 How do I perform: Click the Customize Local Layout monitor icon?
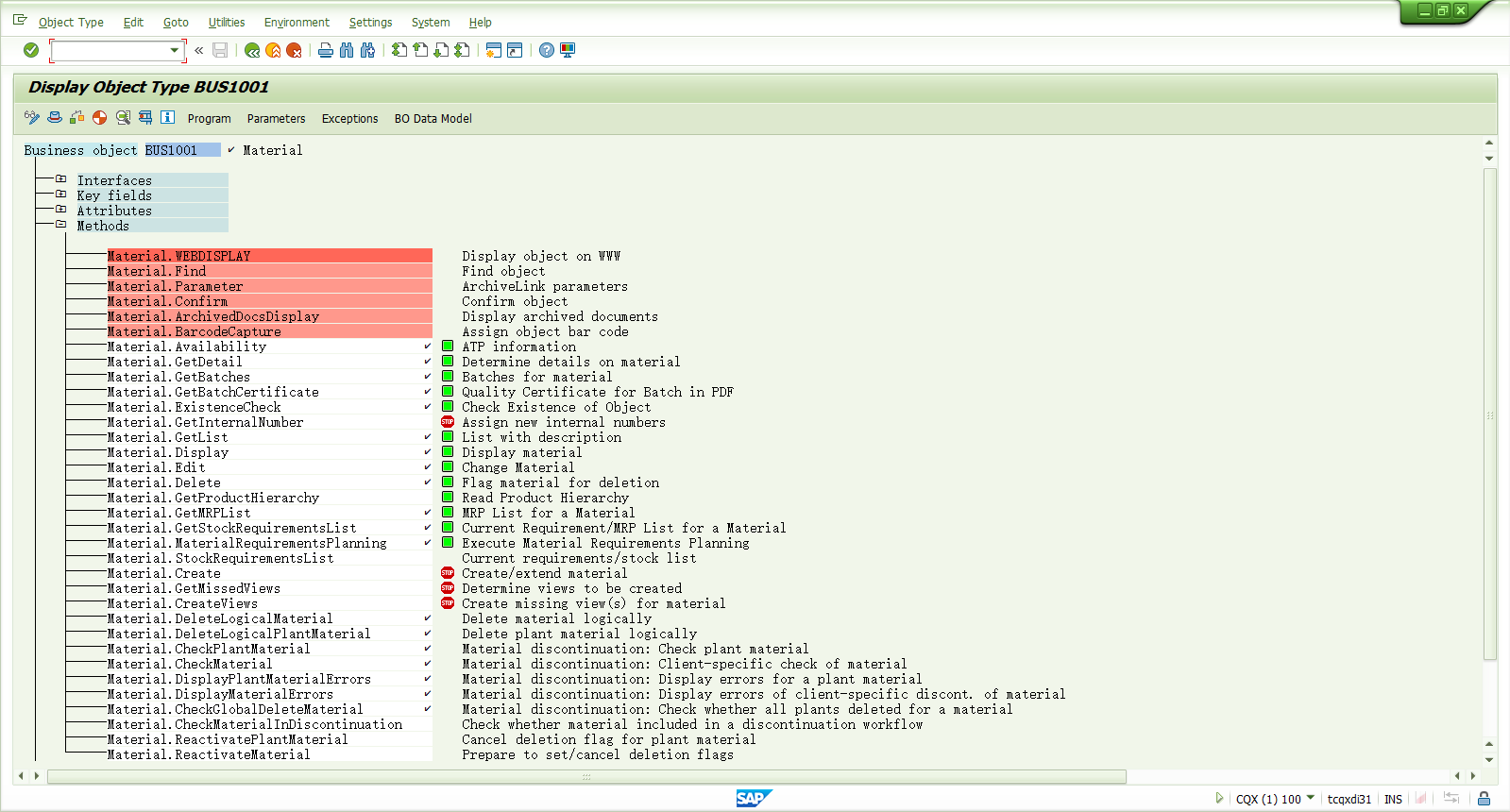point(568,50)
